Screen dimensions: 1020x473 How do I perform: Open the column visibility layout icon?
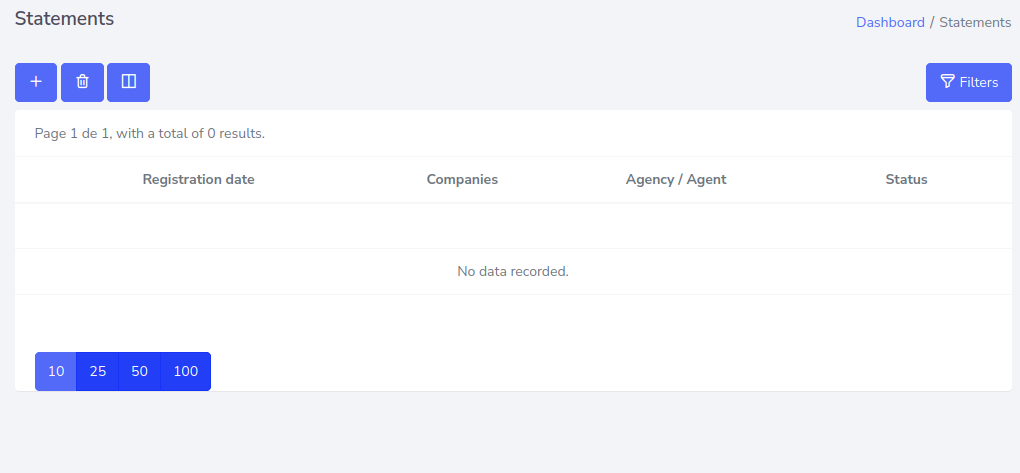pos(128,82)
